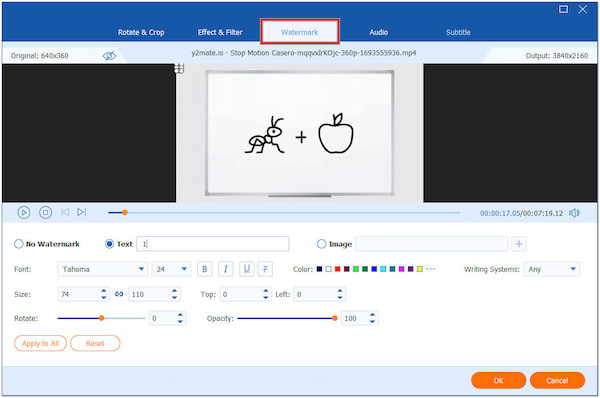Select the No Watermark radio option

19,244
